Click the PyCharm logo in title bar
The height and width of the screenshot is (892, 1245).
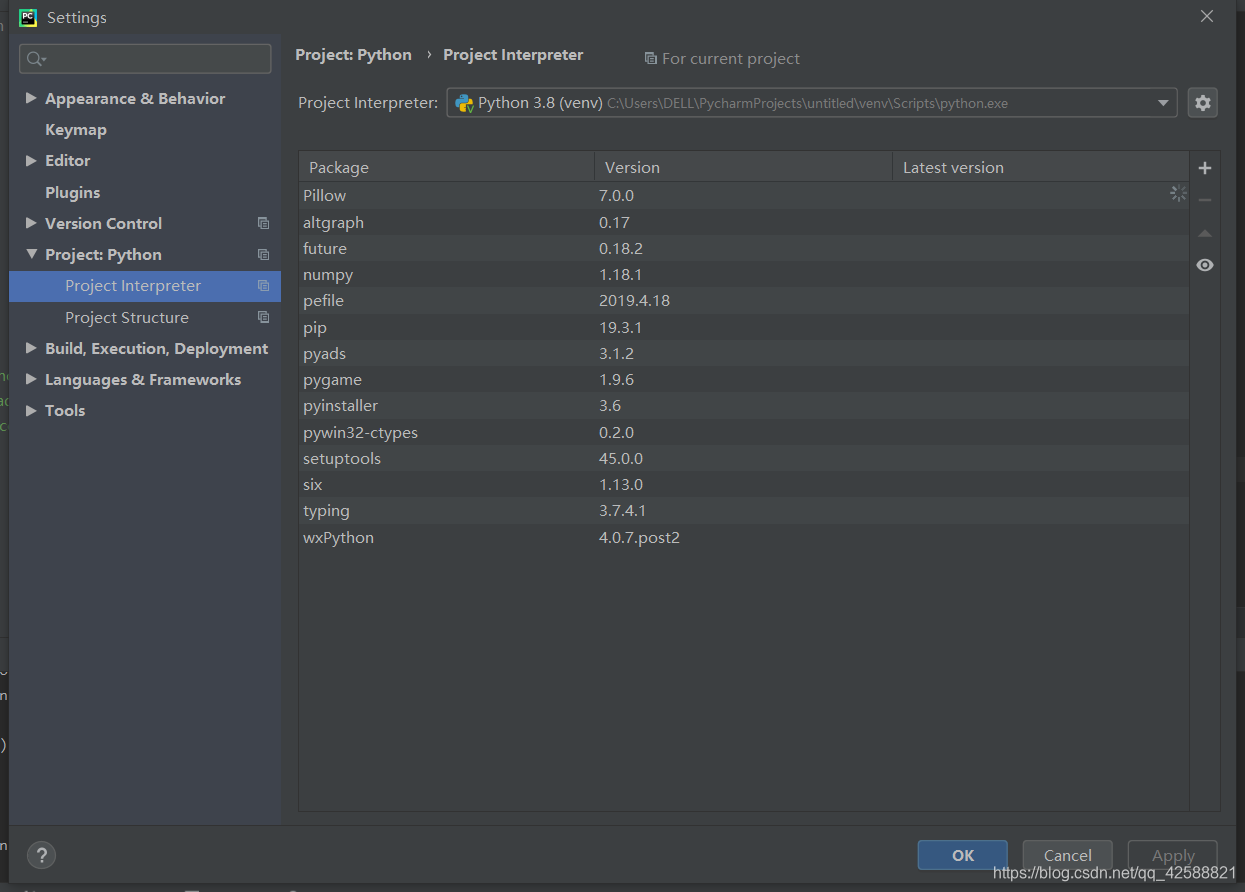28,17
